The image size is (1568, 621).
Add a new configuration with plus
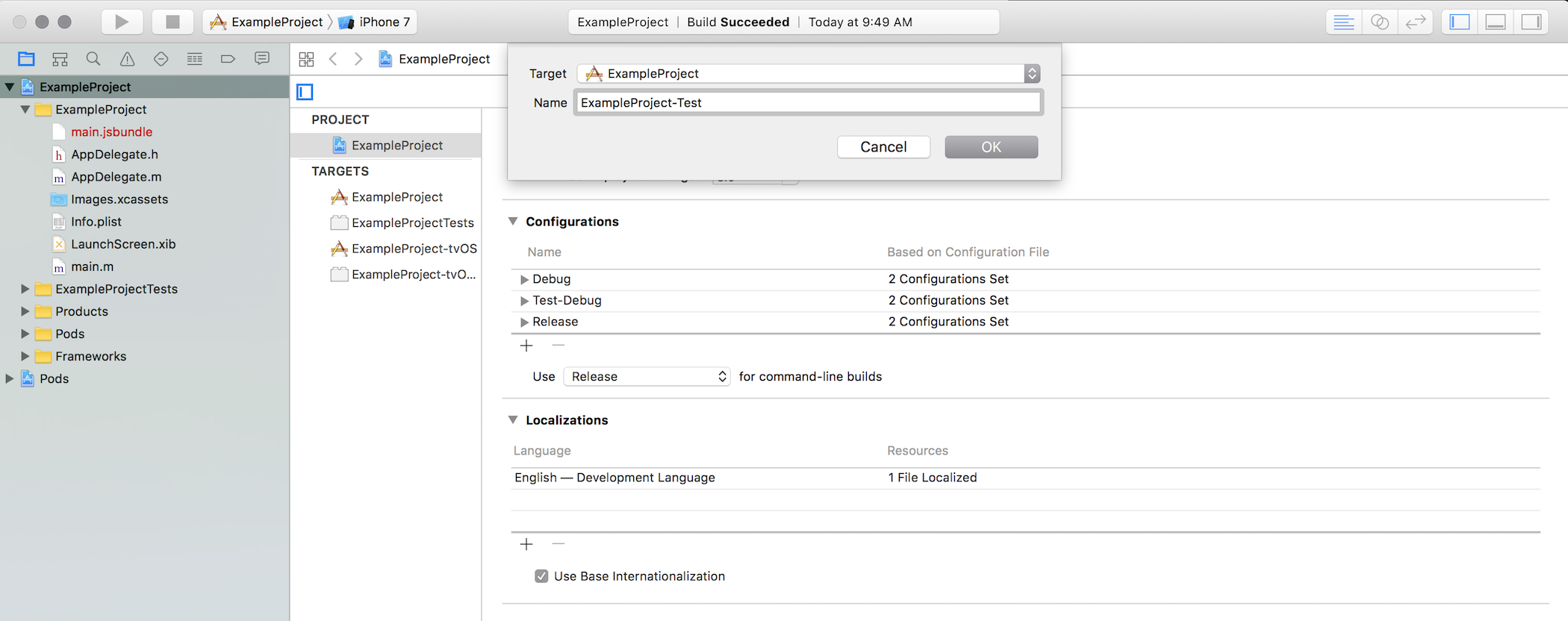click(526, 346)
